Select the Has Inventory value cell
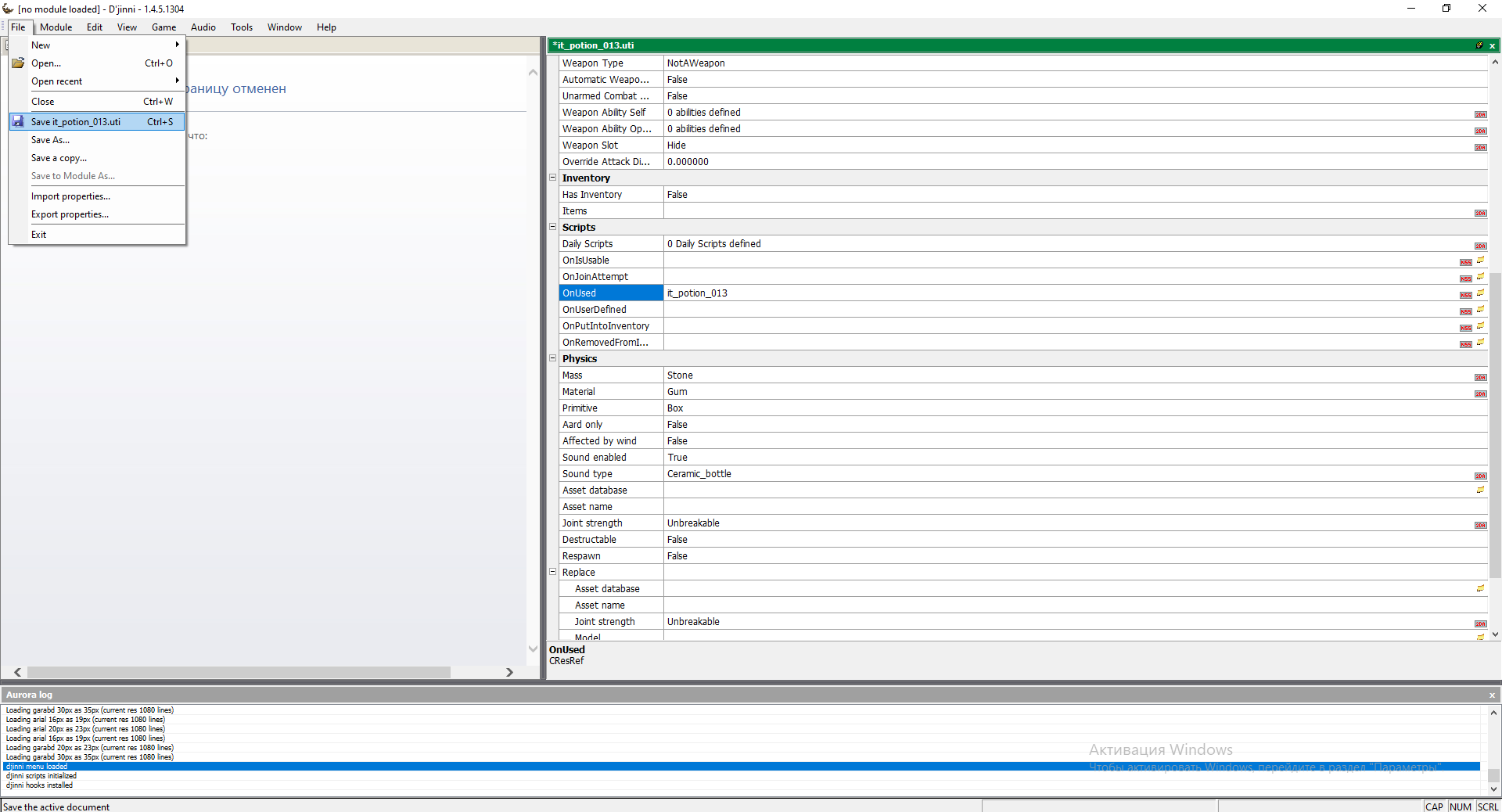This screenshot has height=812, width=1502. click(x=1076, y=194)
